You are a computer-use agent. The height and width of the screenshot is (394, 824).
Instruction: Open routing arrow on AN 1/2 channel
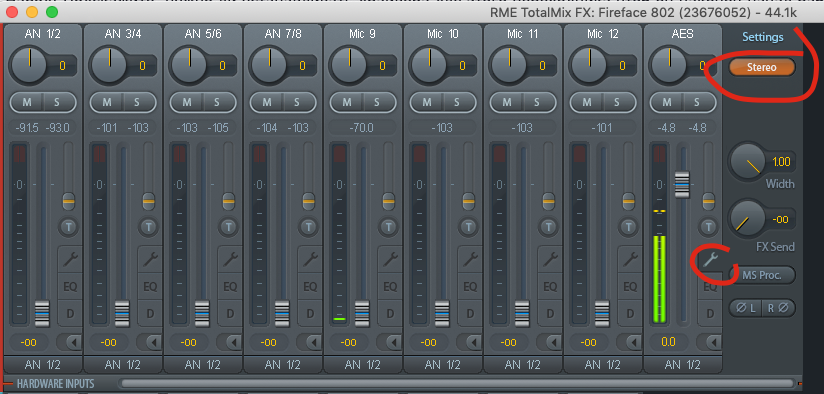tap(69, 343)
